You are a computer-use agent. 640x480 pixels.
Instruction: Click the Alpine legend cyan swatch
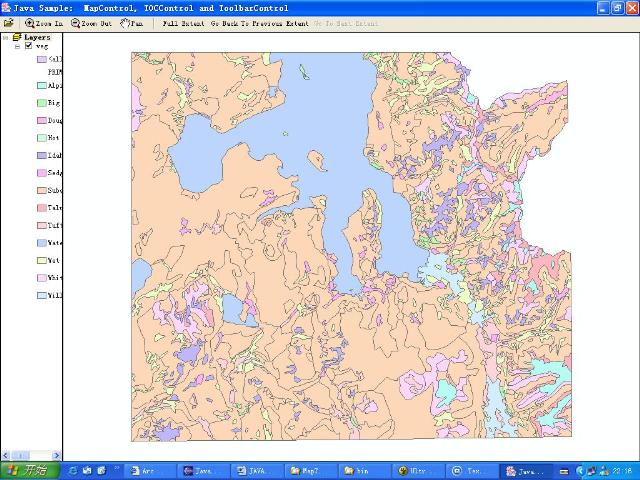click(x=42, y=86)
